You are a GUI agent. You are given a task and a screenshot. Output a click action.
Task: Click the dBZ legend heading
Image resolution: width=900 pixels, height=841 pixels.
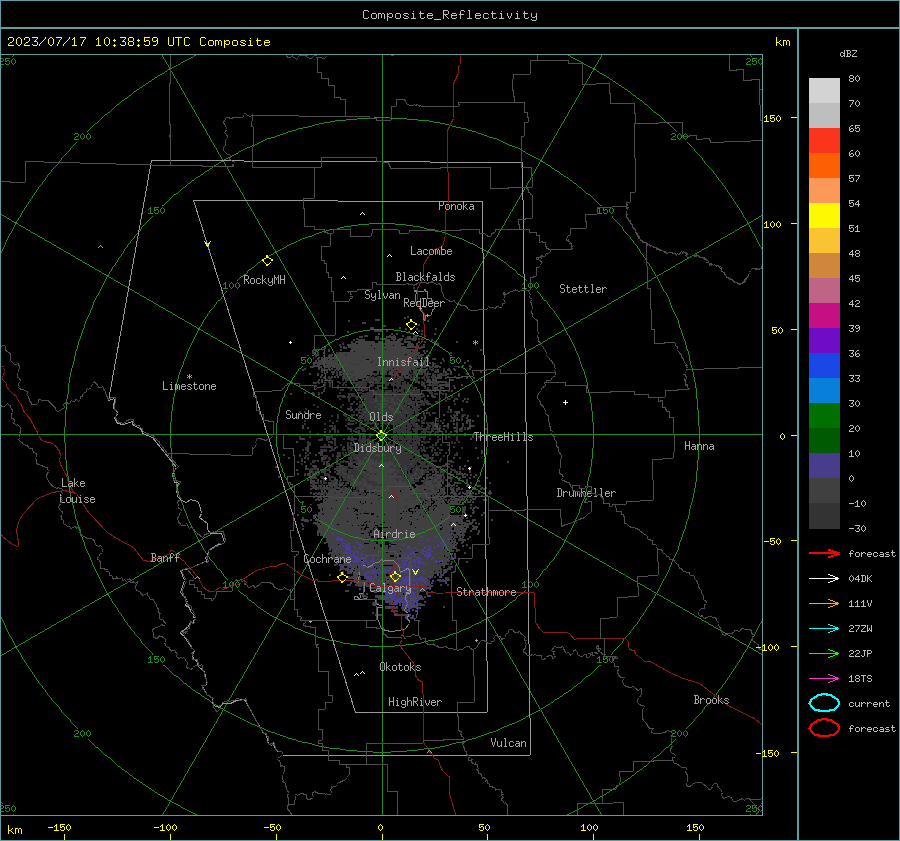[848, 53]
